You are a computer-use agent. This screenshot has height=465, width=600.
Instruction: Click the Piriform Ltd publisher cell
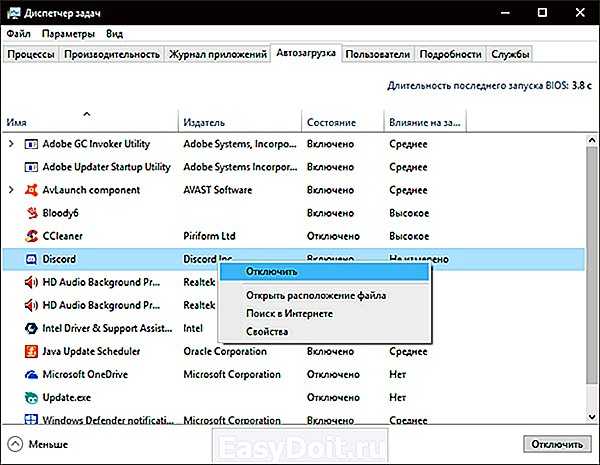click(x=209, y=236)
